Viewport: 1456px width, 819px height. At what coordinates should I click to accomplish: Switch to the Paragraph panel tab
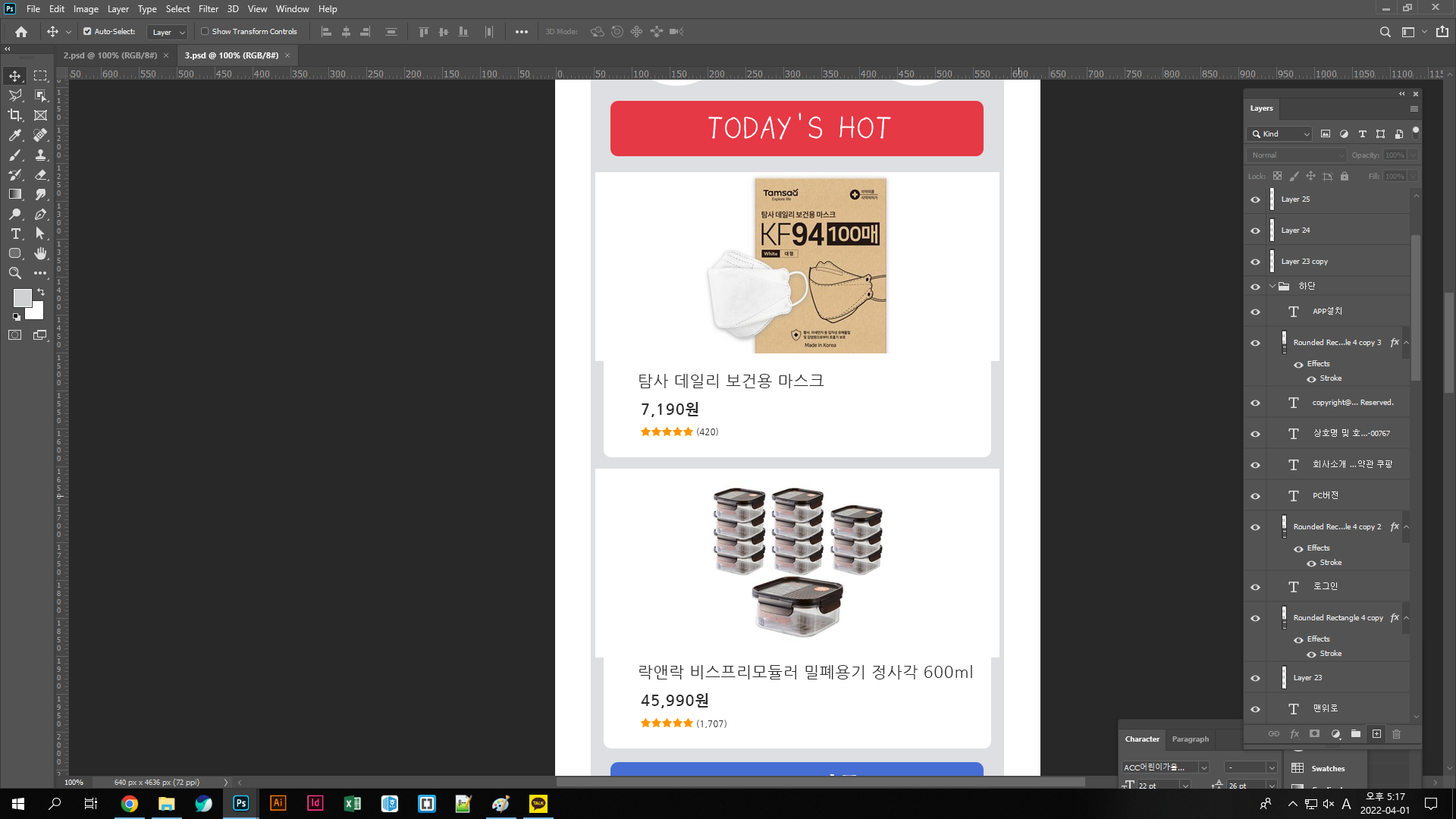[x=1190, y=739]
